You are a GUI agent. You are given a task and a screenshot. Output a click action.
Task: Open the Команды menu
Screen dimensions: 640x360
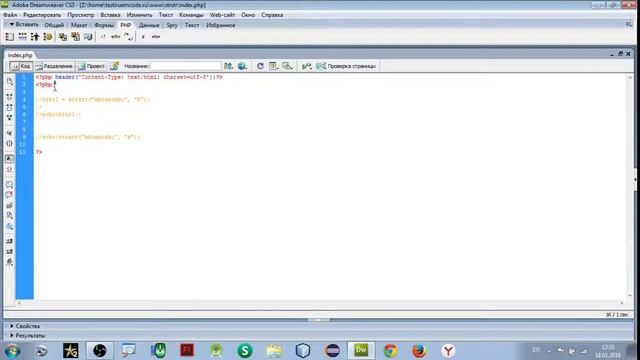click(x=191, y=15)
